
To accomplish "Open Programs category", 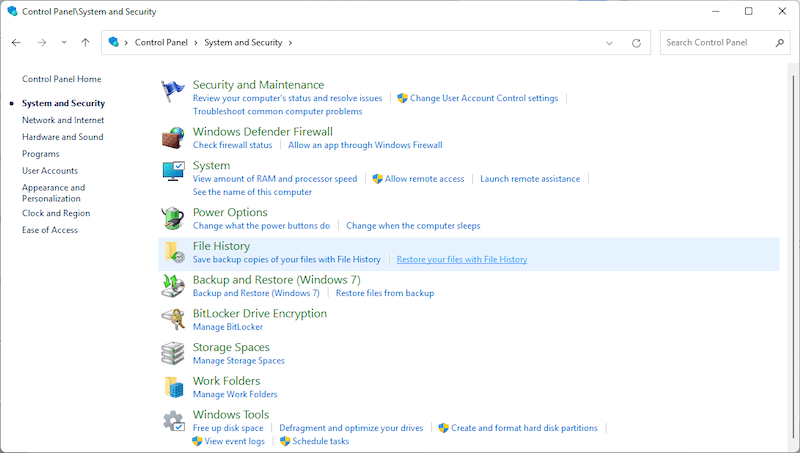I will coord(40,154).
